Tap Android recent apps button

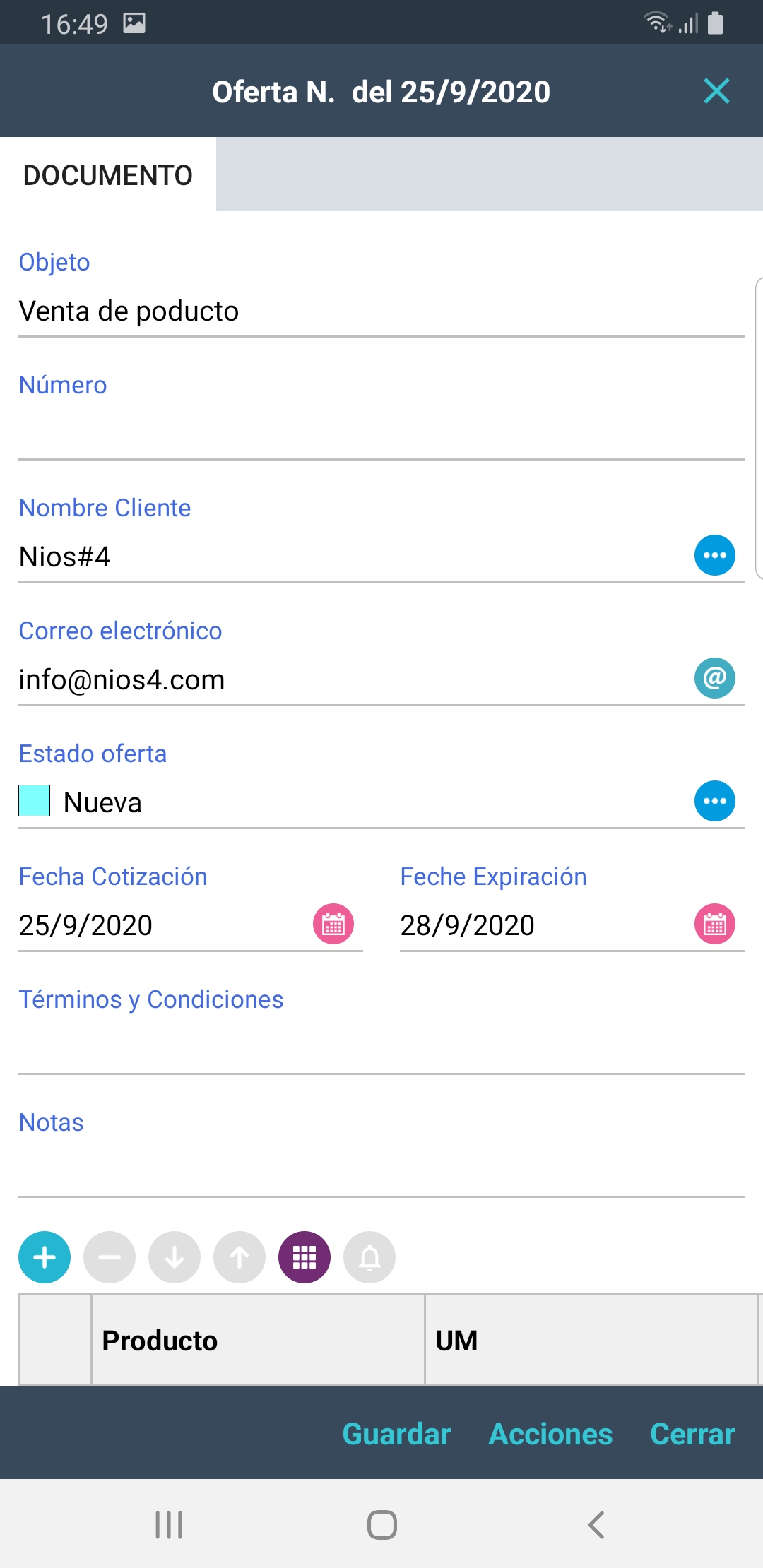[169, 1525]
